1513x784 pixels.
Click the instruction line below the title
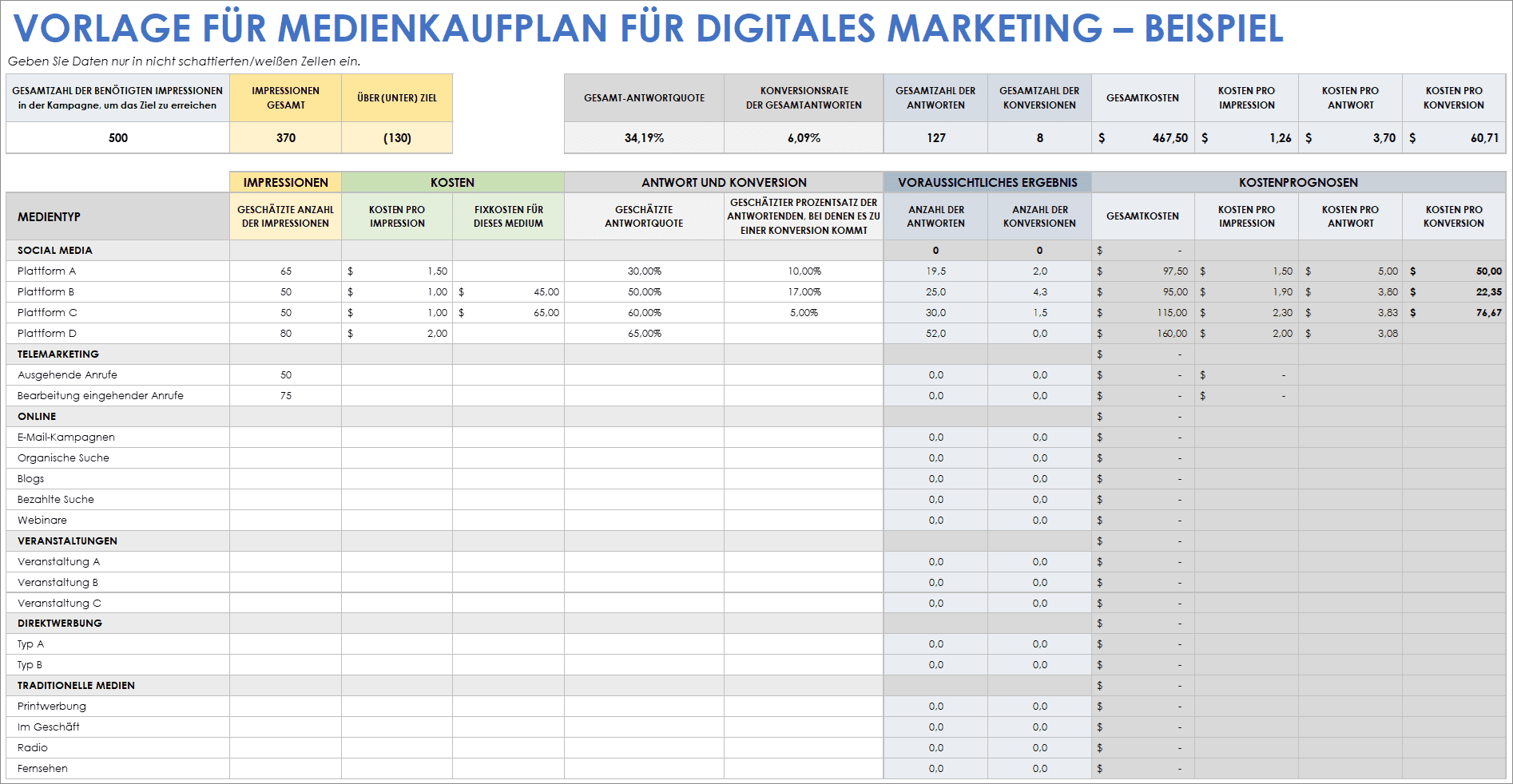[x=184, y=61]
